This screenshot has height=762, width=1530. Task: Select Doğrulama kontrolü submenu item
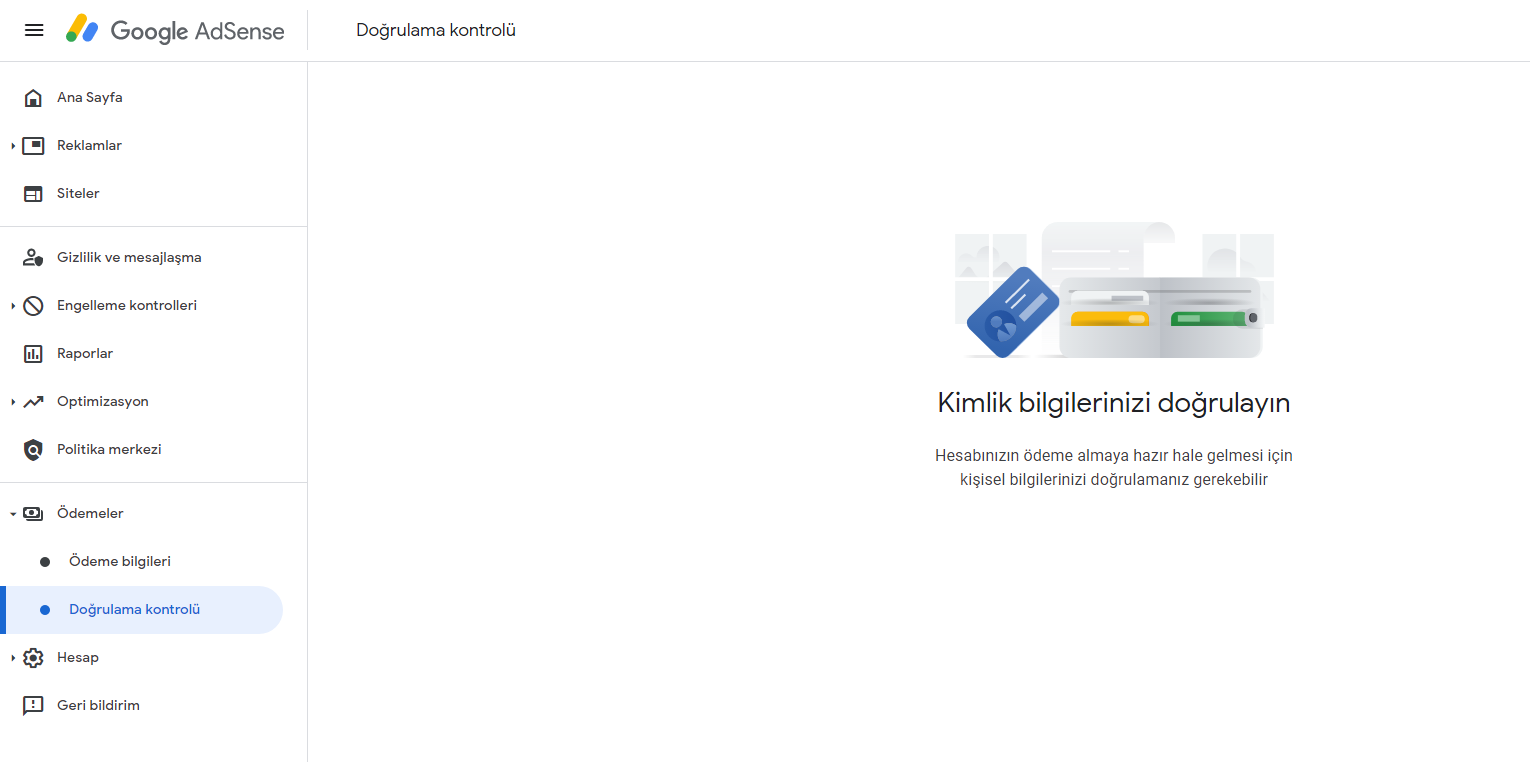(x=142, y=610)
